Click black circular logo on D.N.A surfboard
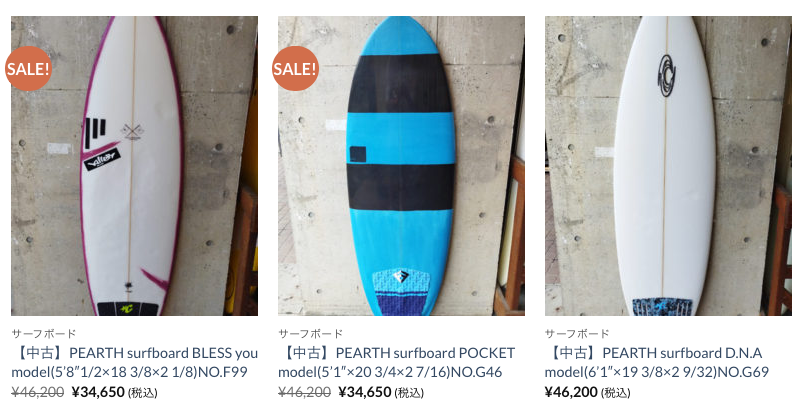The width and height of the screenshot is (807, 411). point(666,75)
